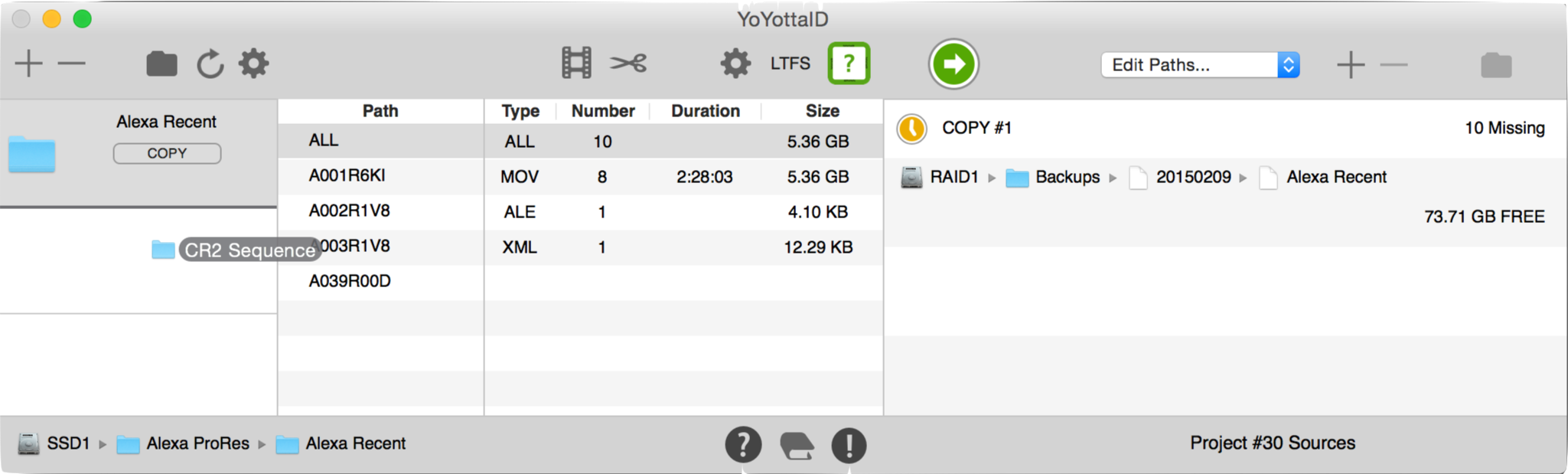This screenshot has width=1568, height=474.
Task: Open the film strip transcoding icon
Action: click(576, 63)
